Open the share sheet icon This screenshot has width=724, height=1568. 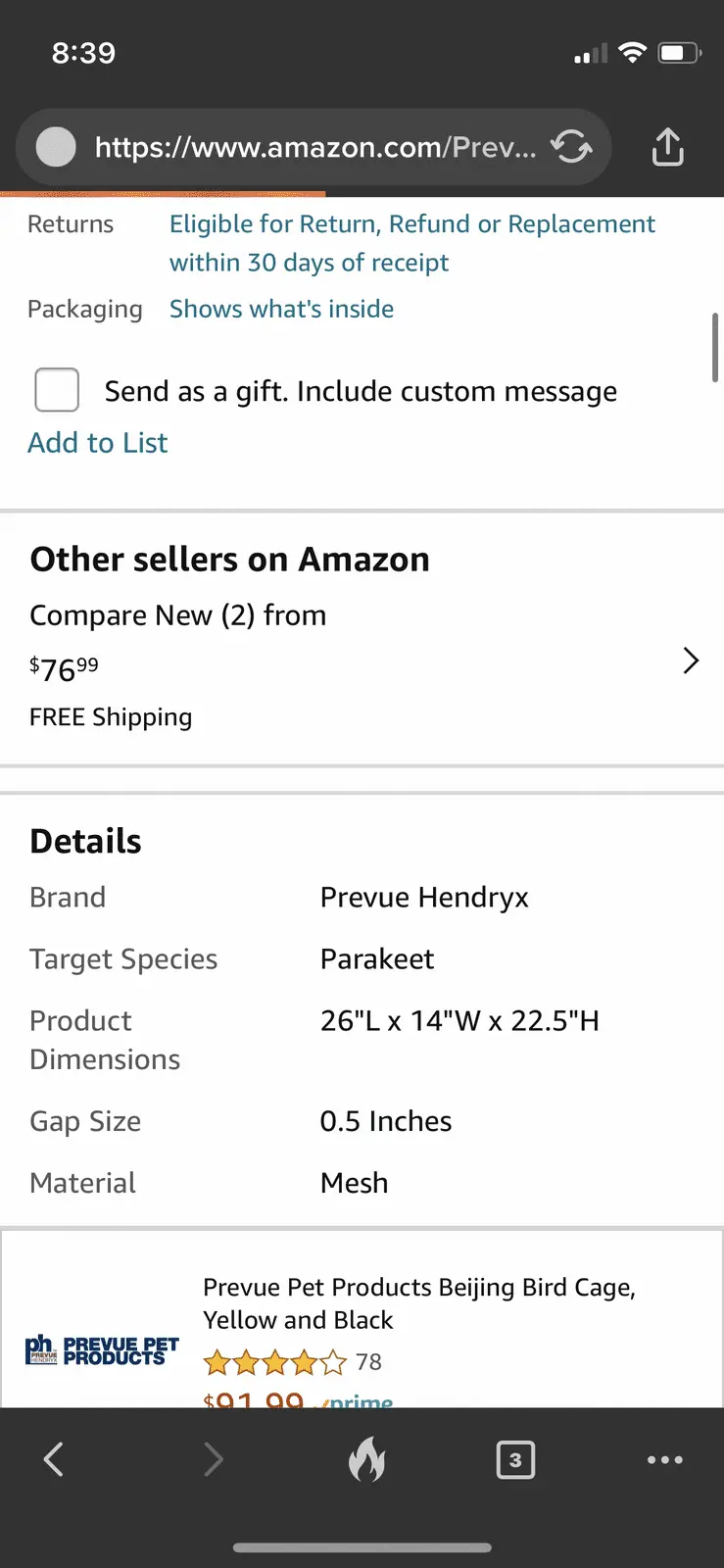pos(667,147)
